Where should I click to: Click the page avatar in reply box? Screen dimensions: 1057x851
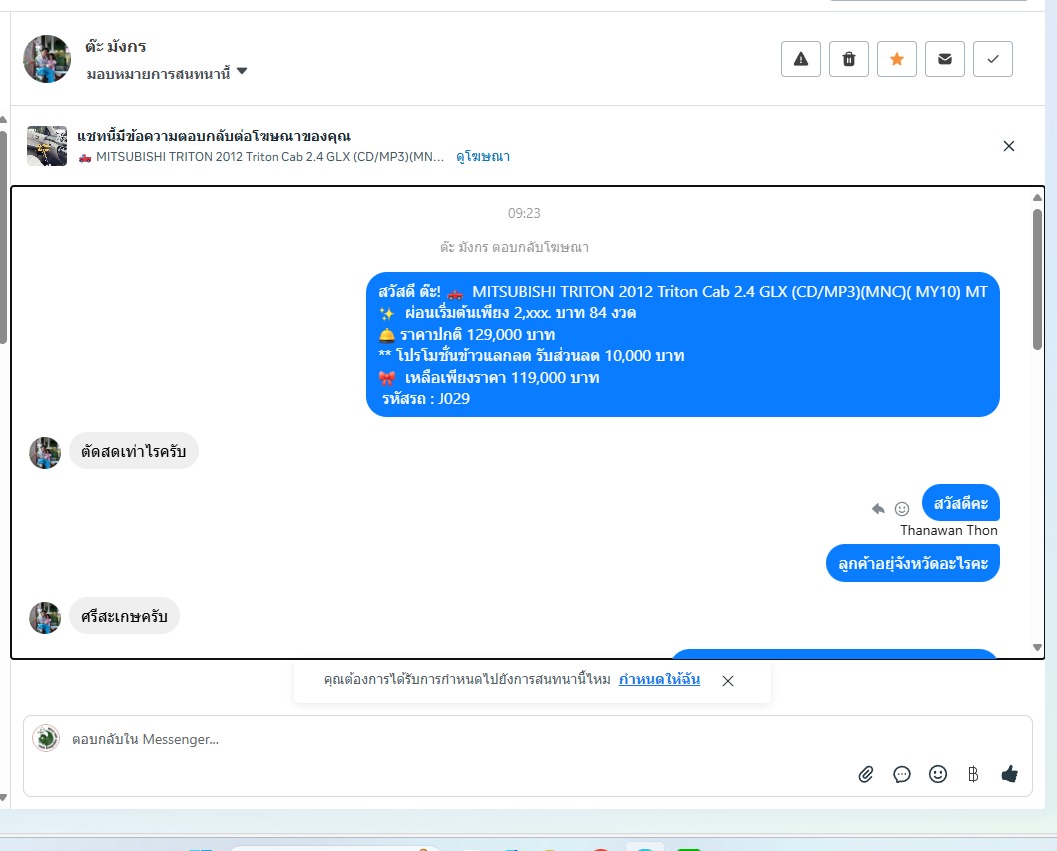pyautogui.click(x=46, y=738)
